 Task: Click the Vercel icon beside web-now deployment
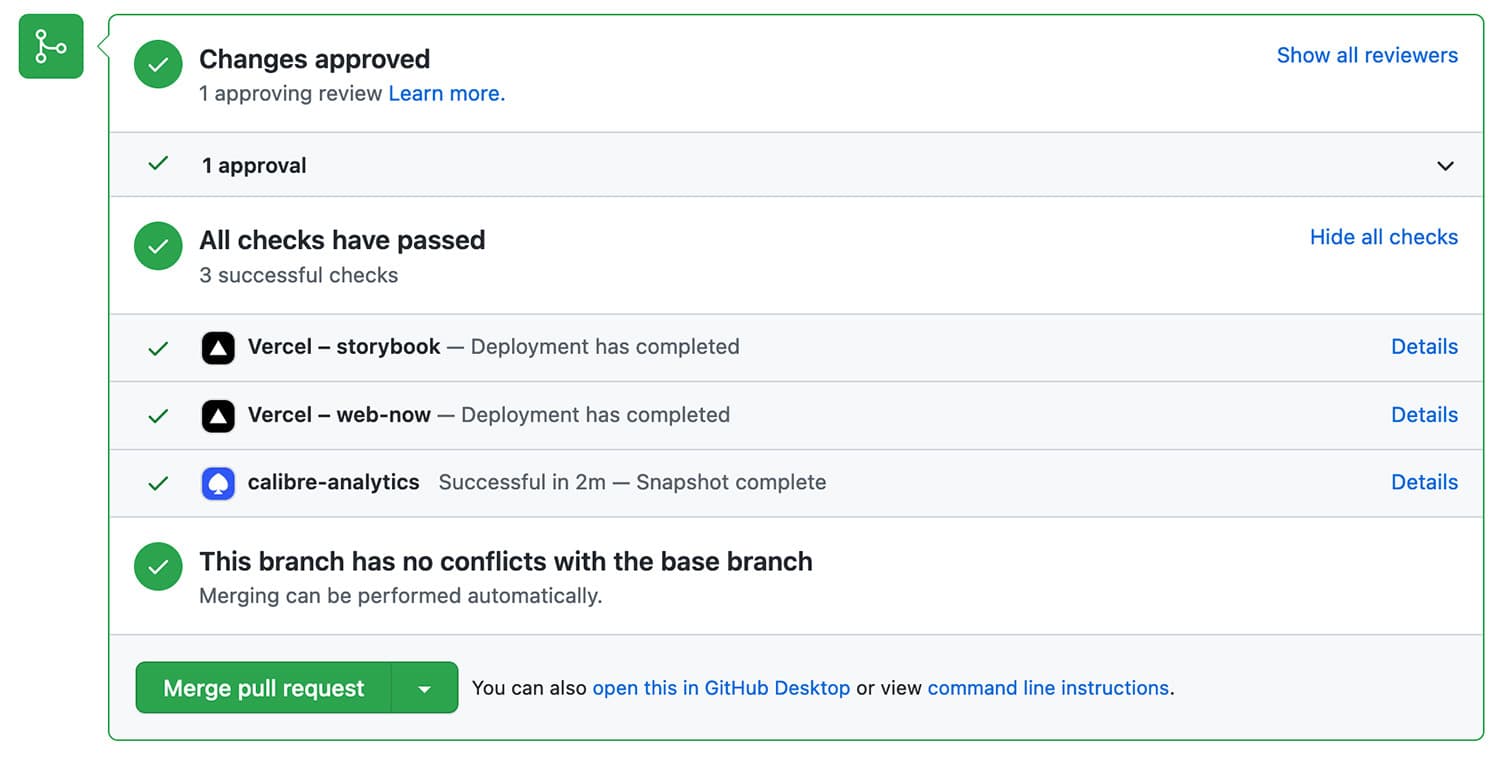(x=217, y=415)
